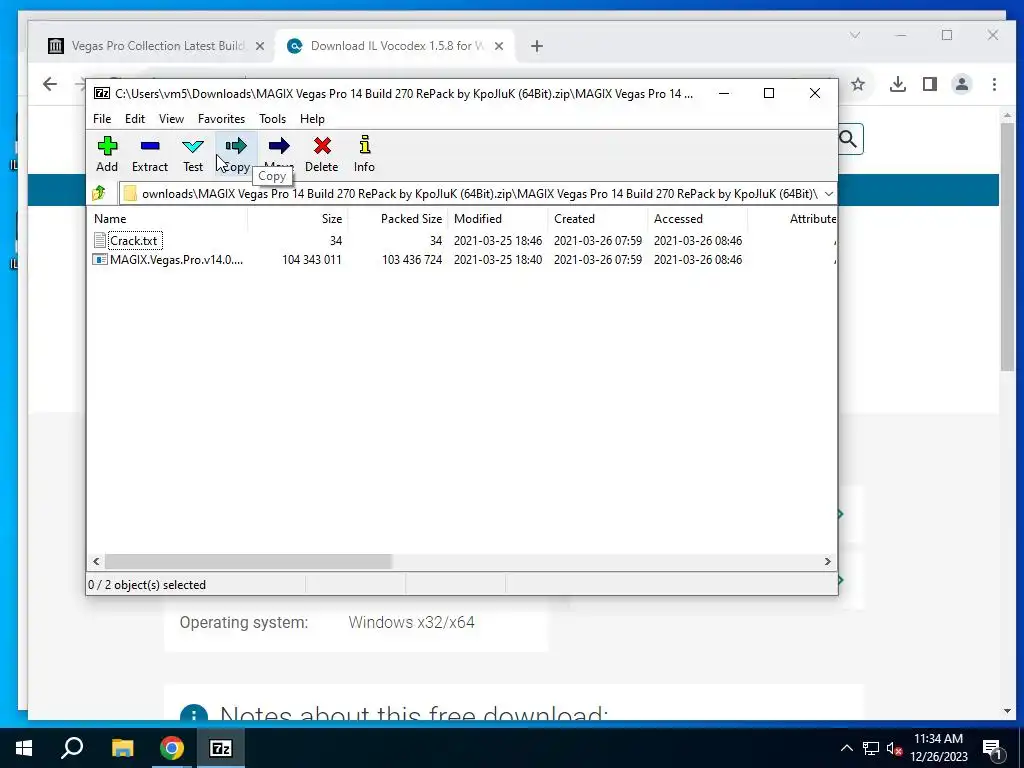Sort by Name column header
The height and width of the screenshot is (768, 1024).
168,219
